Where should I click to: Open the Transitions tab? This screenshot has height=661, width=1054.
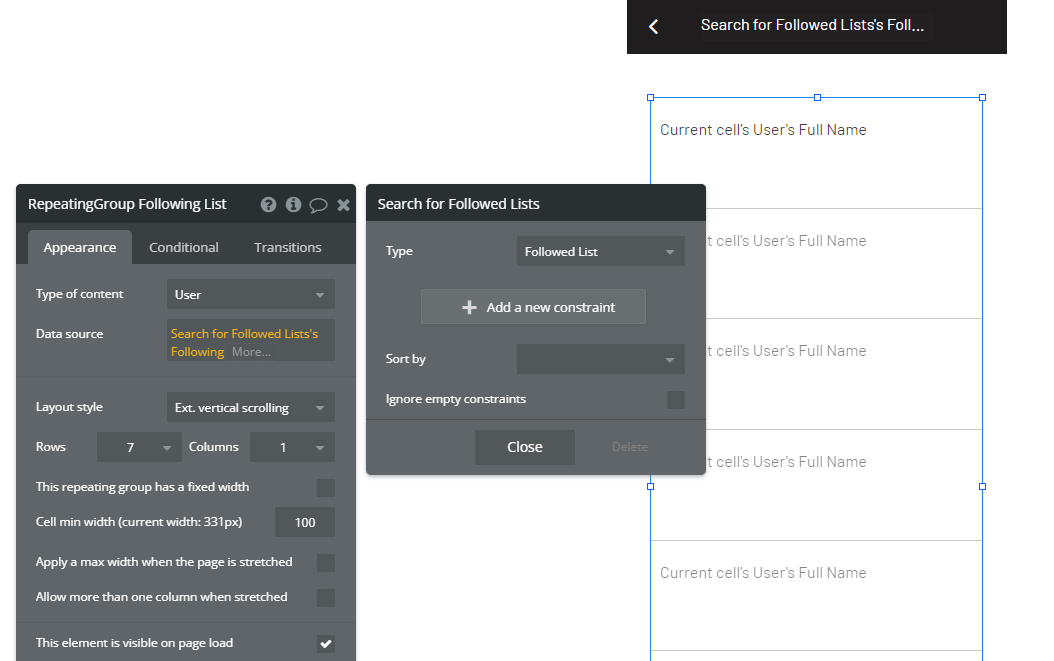click(288, 248)
